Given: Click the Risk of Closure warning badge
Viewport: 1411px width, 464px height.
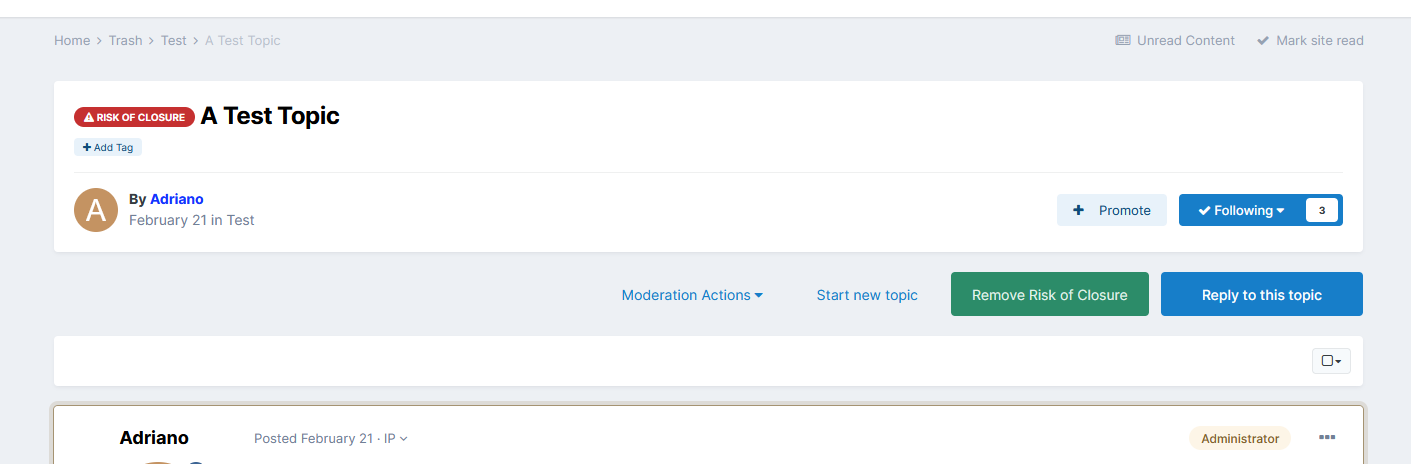Looking at the screenshot, I should pyautogui.click(x=134, y=117).
